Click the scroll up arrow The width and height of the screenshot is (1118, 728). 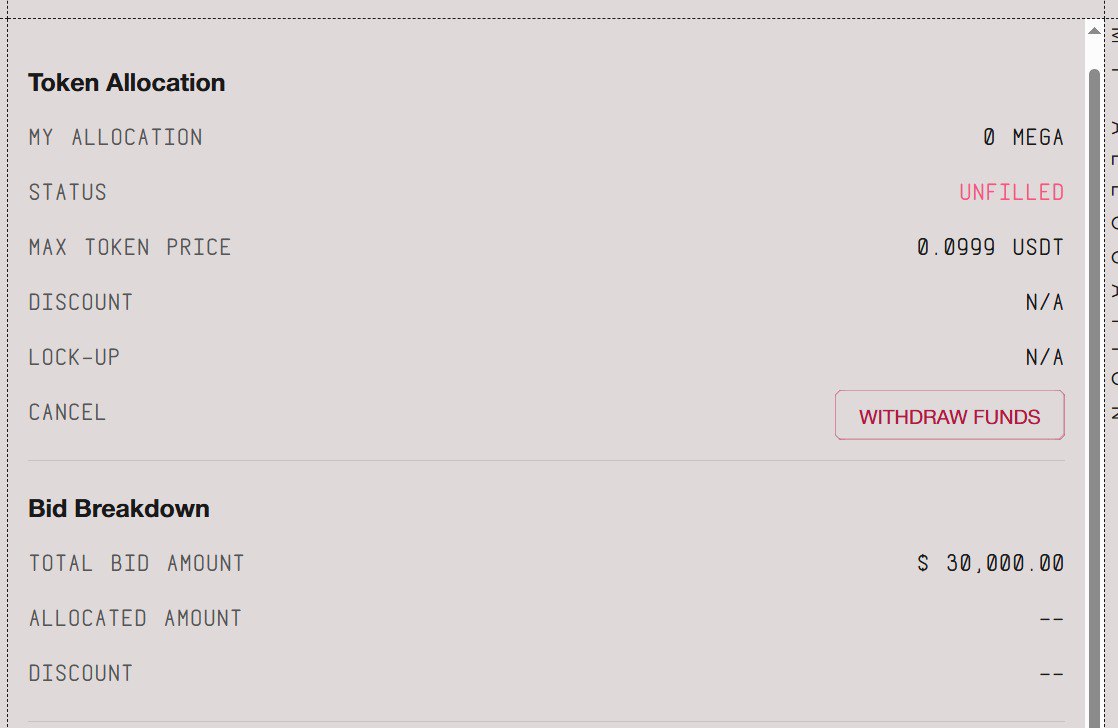pyautogui.click(x=1094, y=32)
